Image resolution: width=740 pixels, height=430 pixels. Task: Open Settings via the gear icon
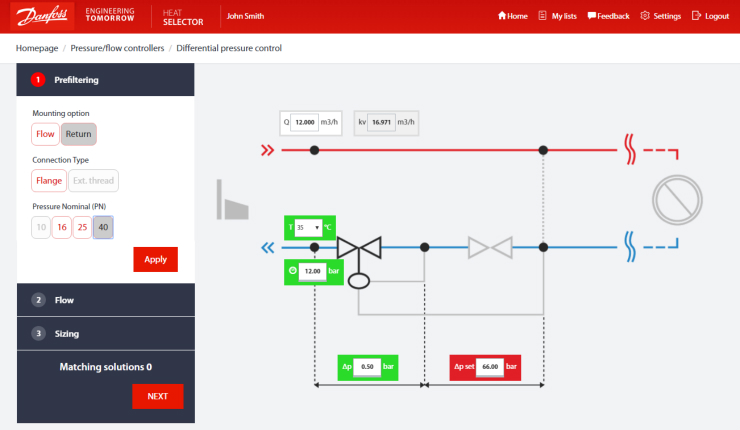(645, 16)
